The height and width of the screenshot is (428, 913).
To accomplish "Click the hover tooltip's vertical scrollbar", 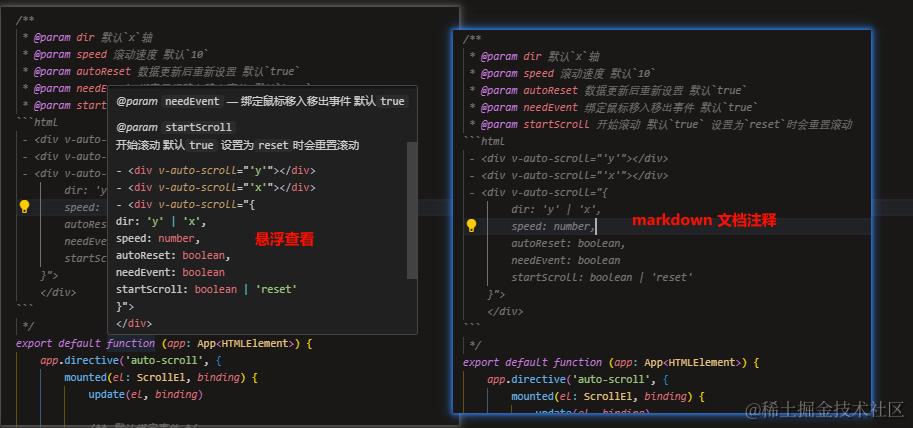I will click(412, 210).
